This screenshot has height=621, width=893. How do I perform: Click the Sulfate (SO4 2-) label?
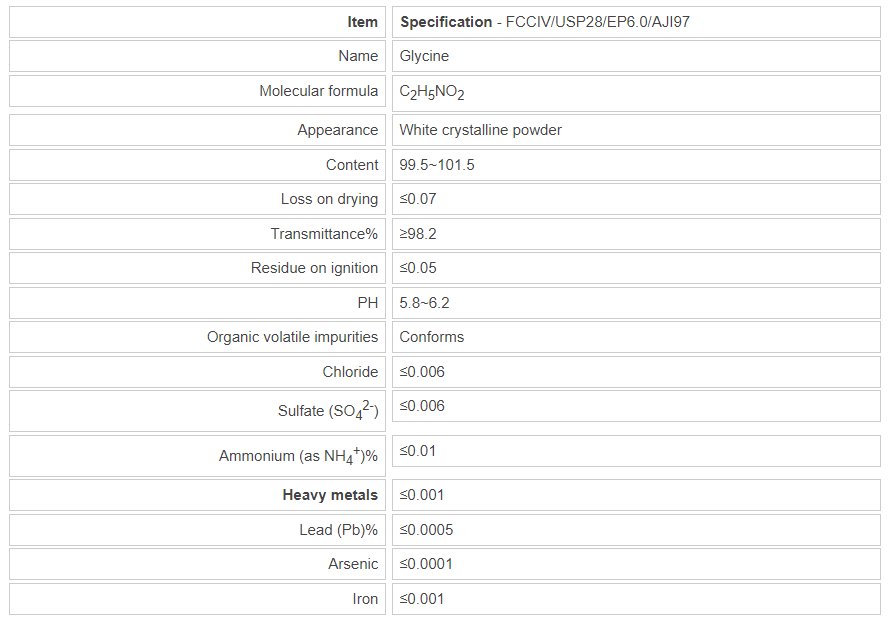tap(328, 411)
